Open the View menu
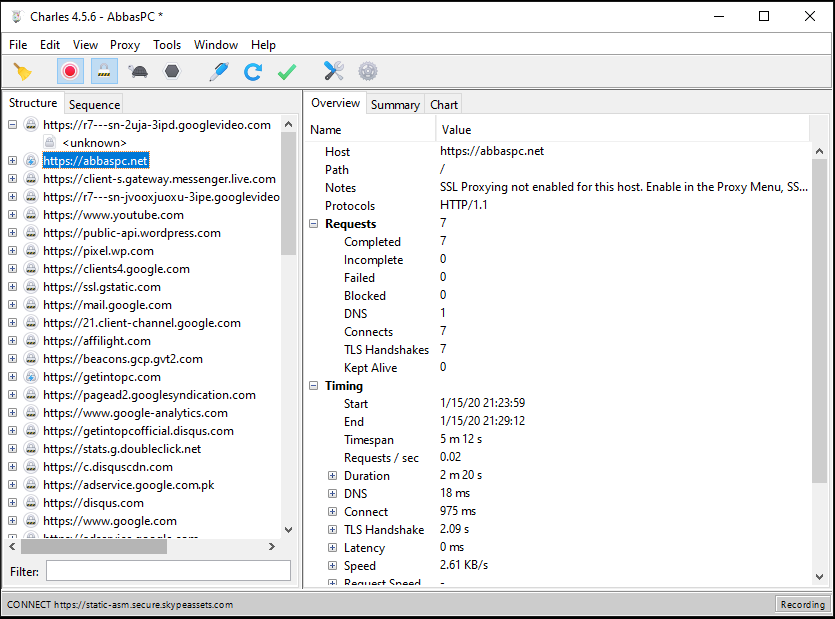The image size is (835, 619). click(x=85, y=45)
